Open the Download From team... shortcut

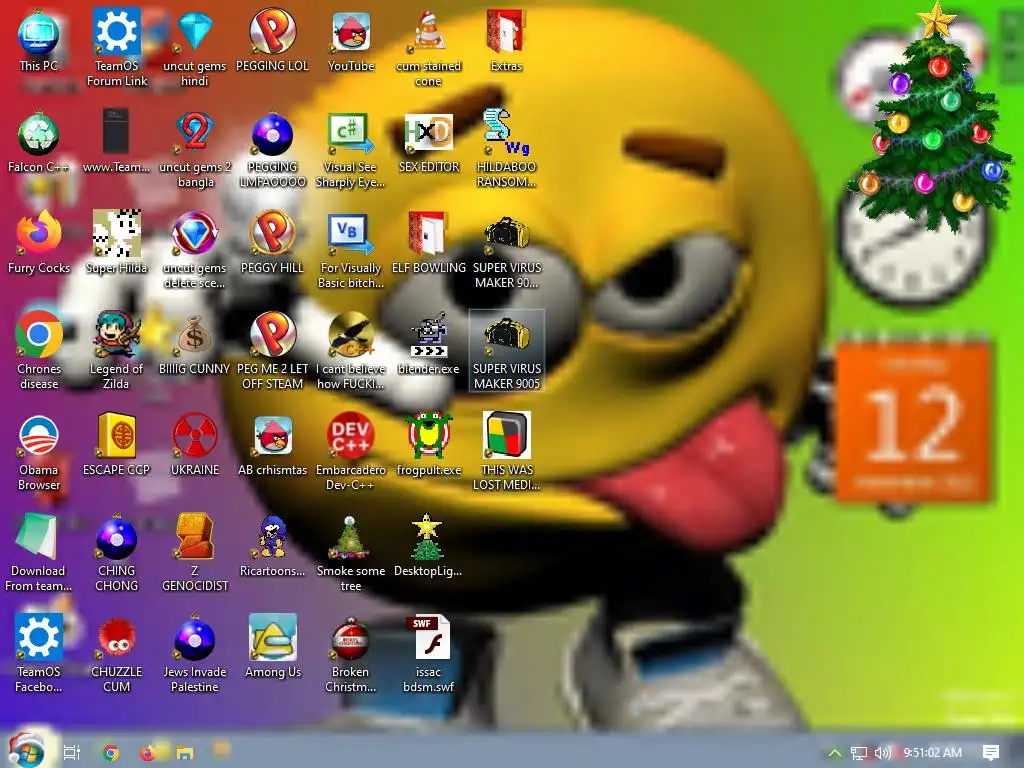click(39, 552)
